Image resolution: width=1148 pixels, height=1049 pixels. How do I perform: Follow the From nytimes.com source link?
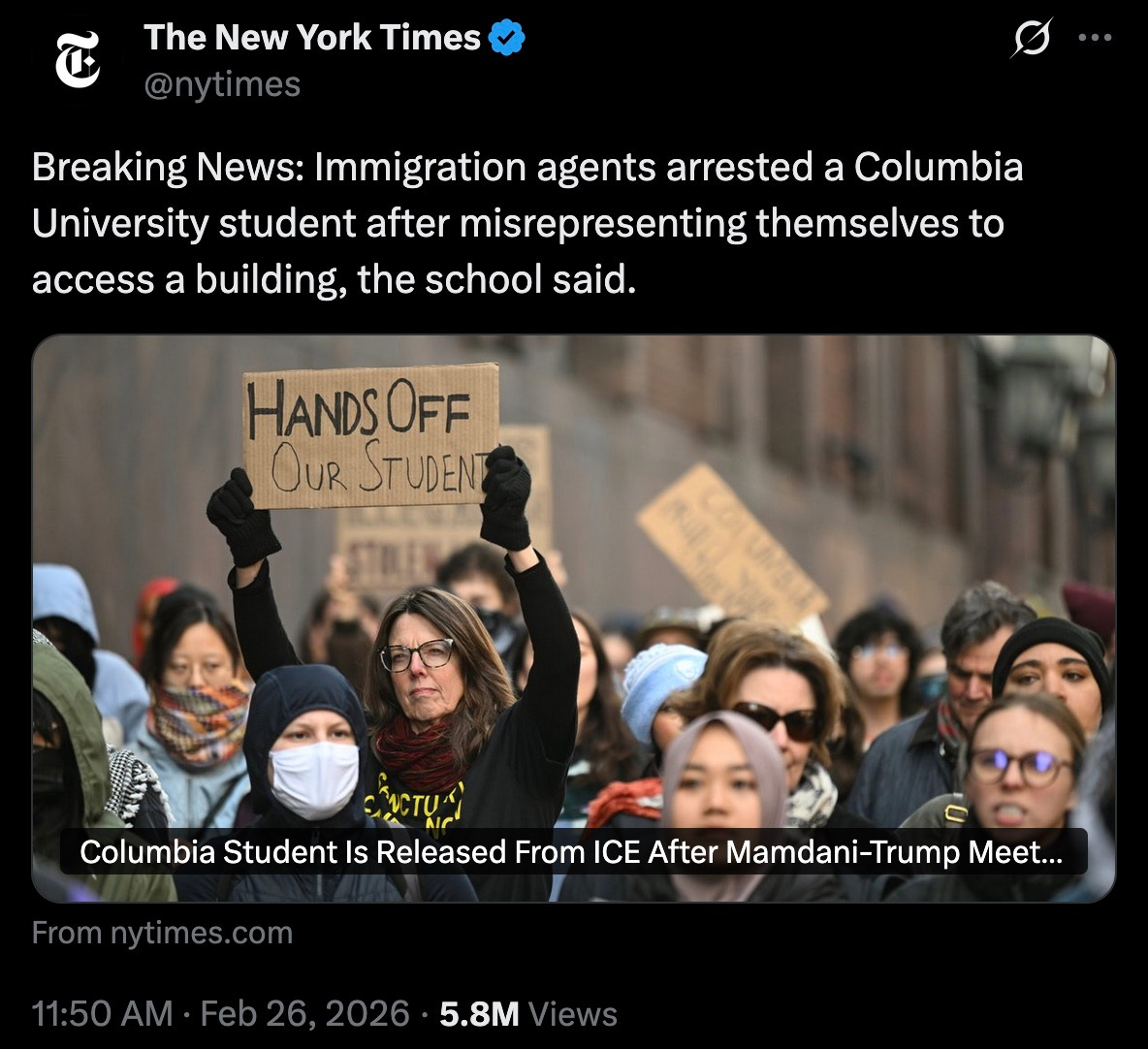(163, 933)
